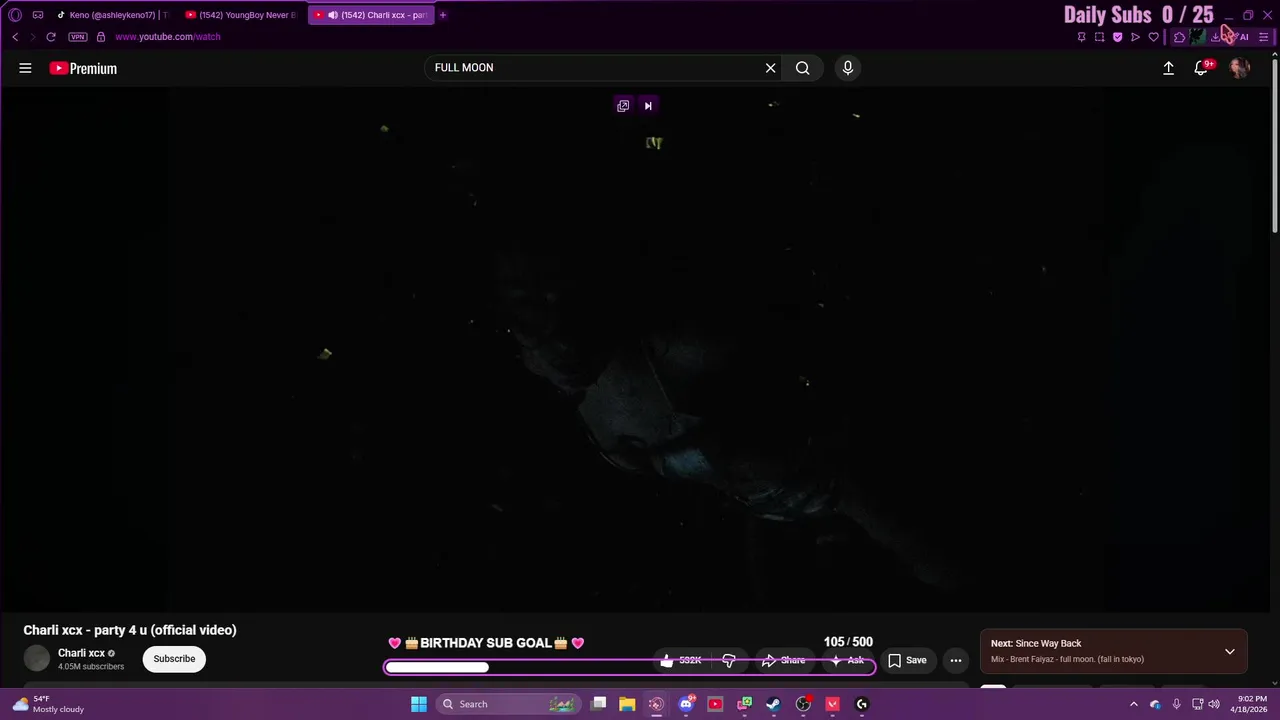Screen dimensions: 1280x720
Task: Open Discord from the taskbar
Action: click(686, 704)
